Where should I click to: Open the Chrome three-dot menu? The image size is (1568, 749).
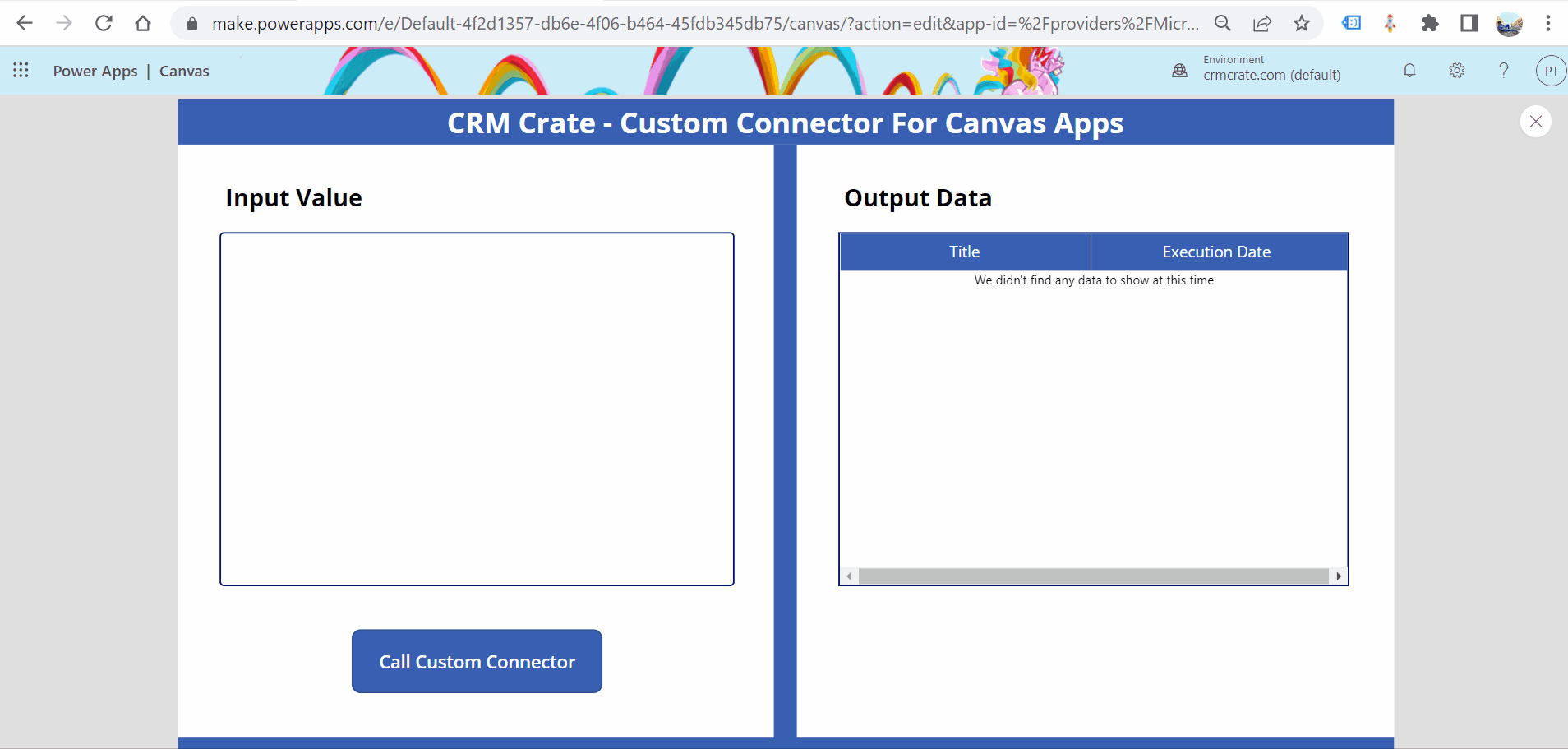coord(1548,22)
